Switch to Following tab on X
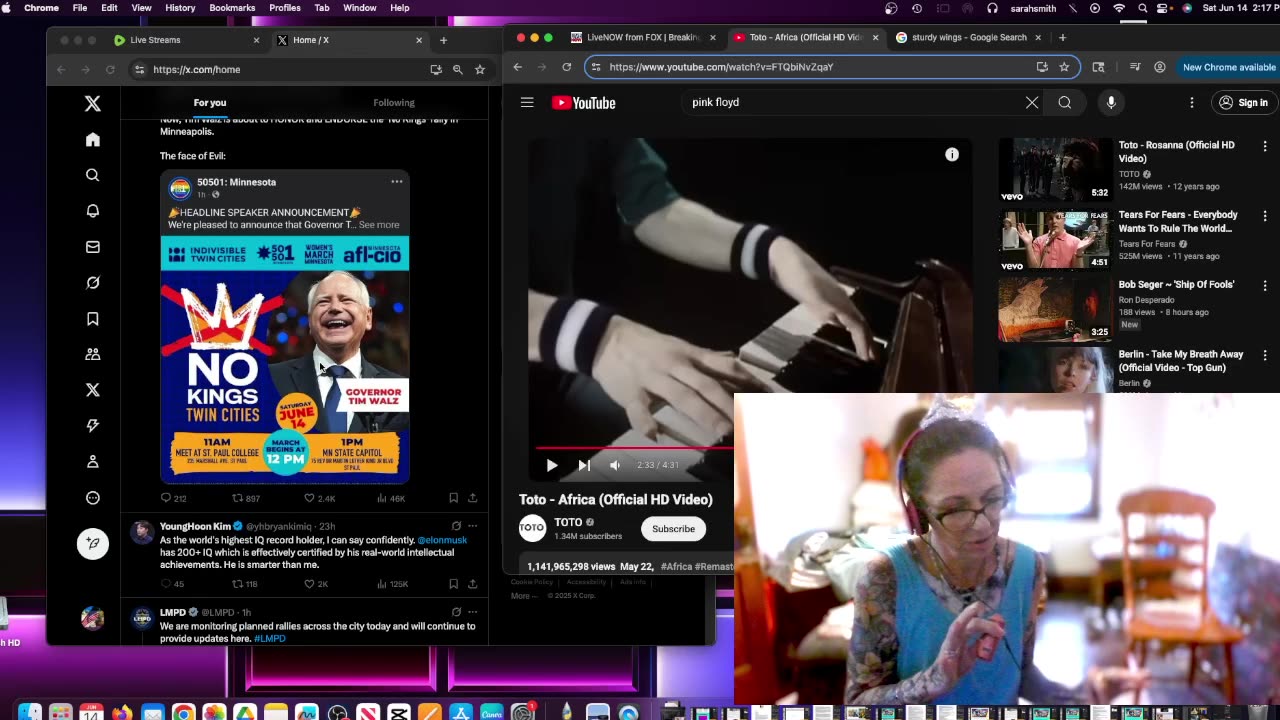The width and height of the screenshot is (1280, 720). click(394, 103)
